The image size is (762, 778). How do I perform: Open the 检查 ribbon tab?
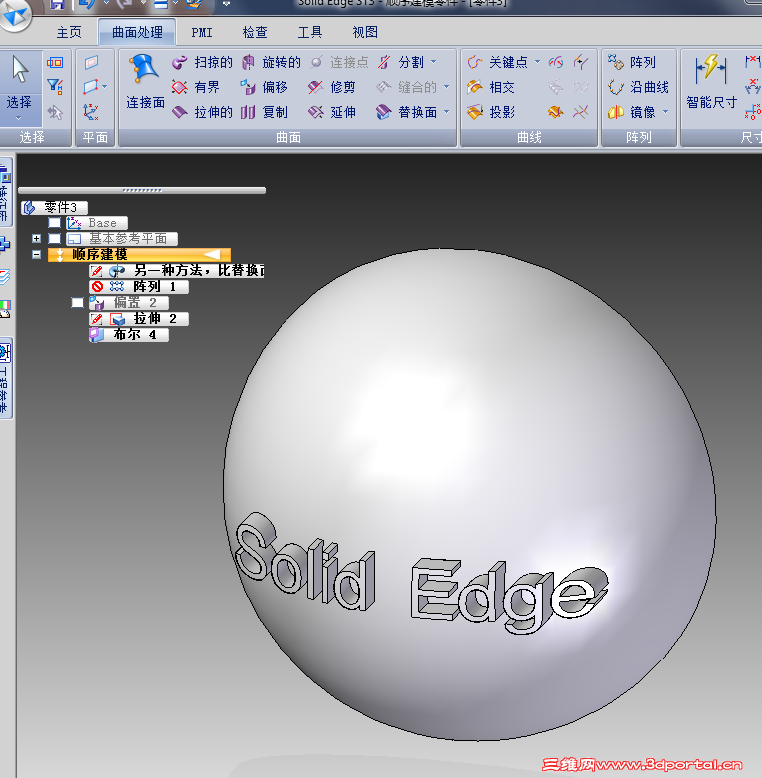click(x=255, y=32)
